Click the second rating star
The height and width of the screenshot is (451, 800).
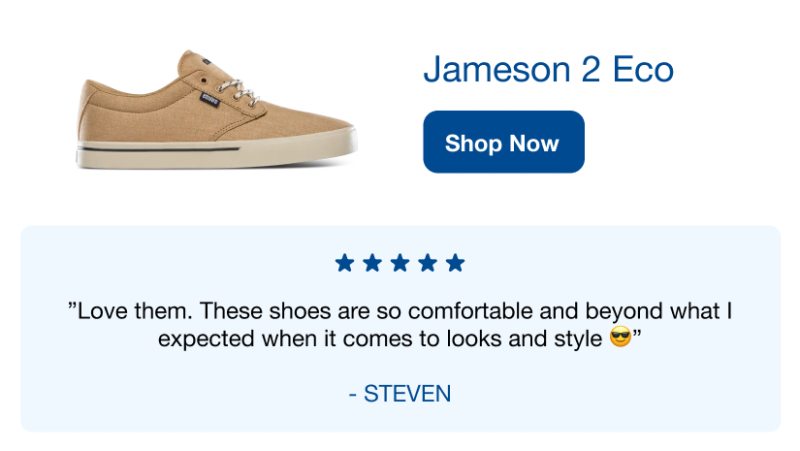click(372, 263)
